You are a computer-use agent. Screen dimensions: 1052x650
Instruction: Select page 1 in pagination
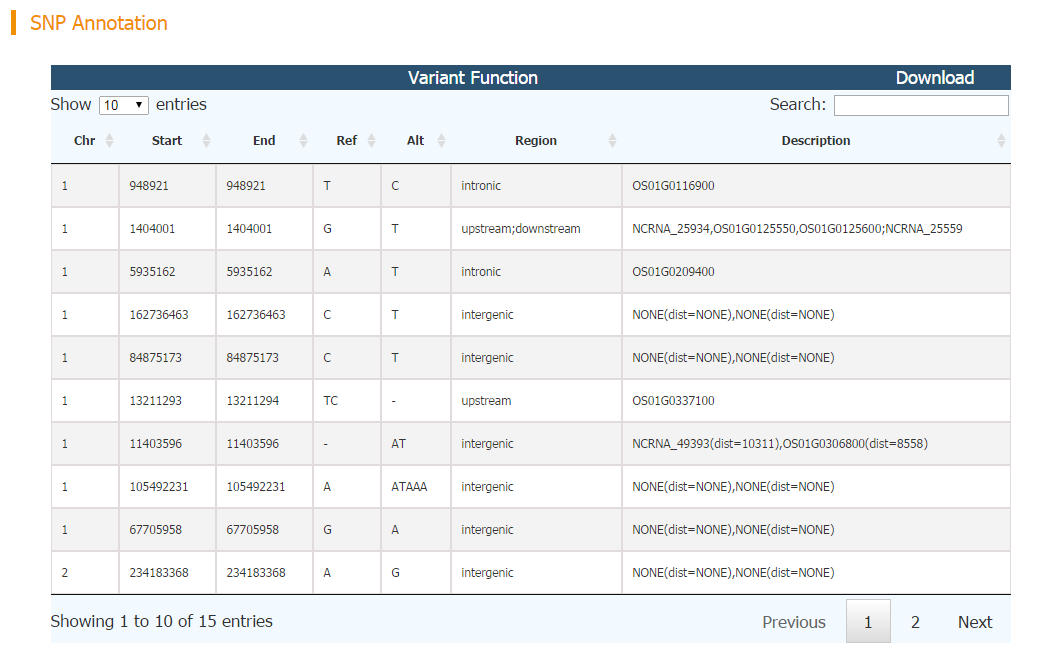click(868, 622)
